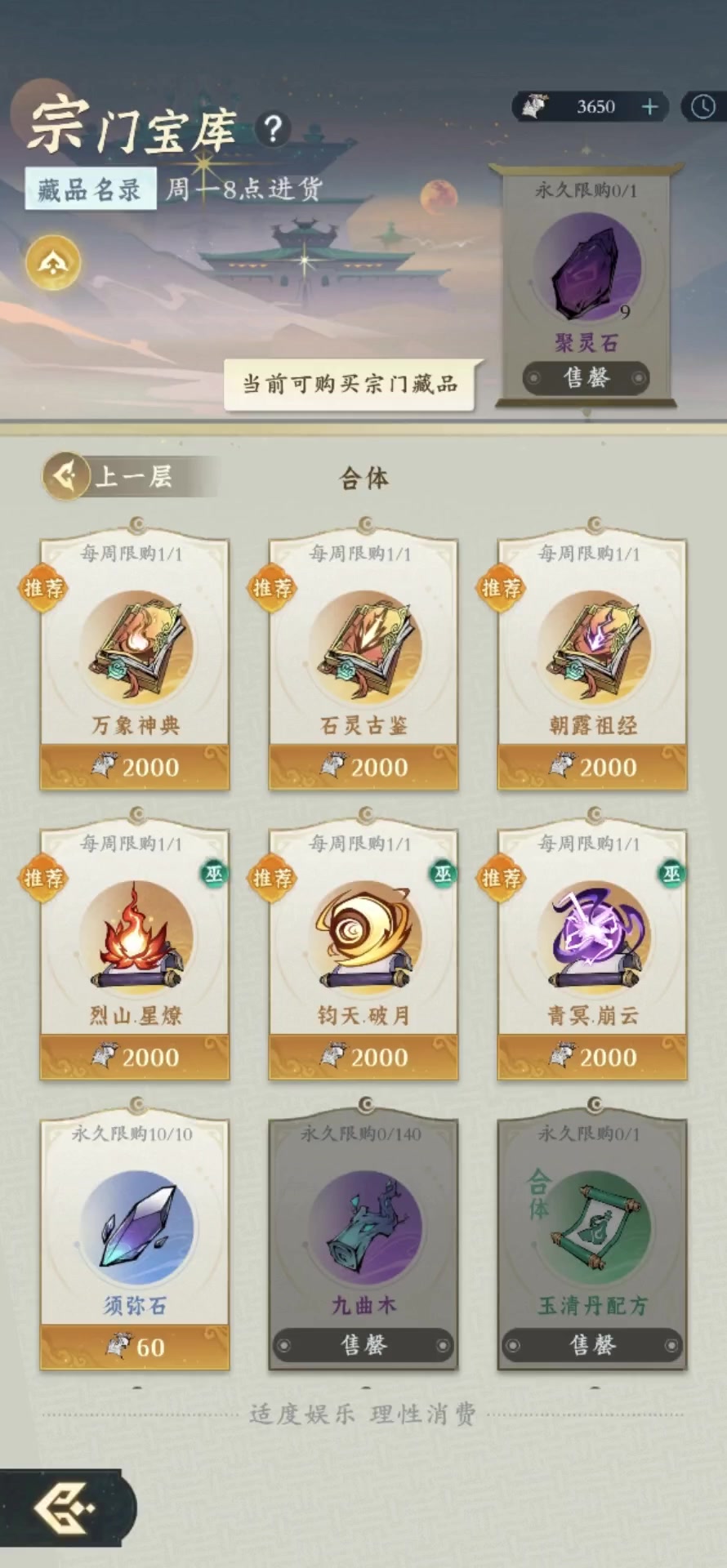Select the 石灵古鉴 book item
Image resolution: width=727 pixels, height=1568 pixels.
pos(363,662)
